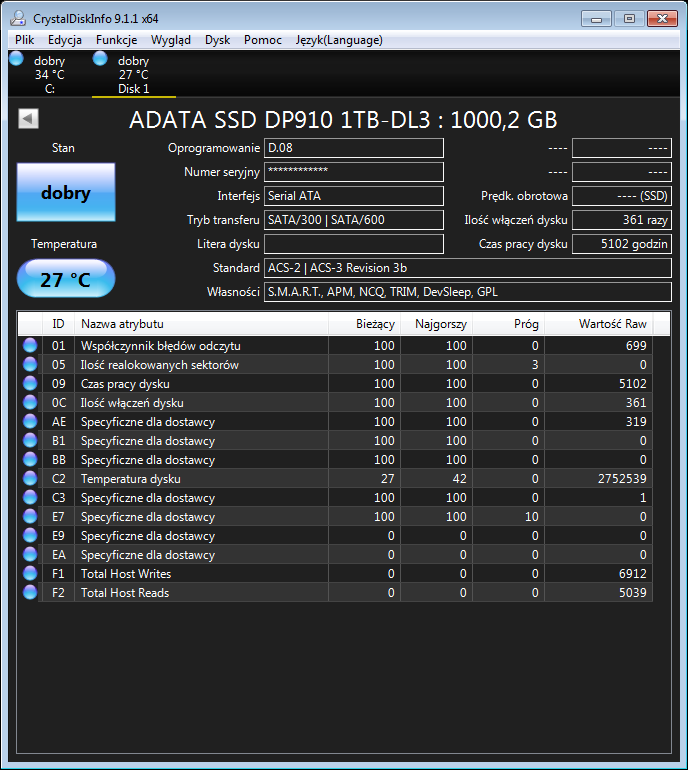The image size is (688, 770).
Task: Open the Plik menu
Action: point(25,40)
